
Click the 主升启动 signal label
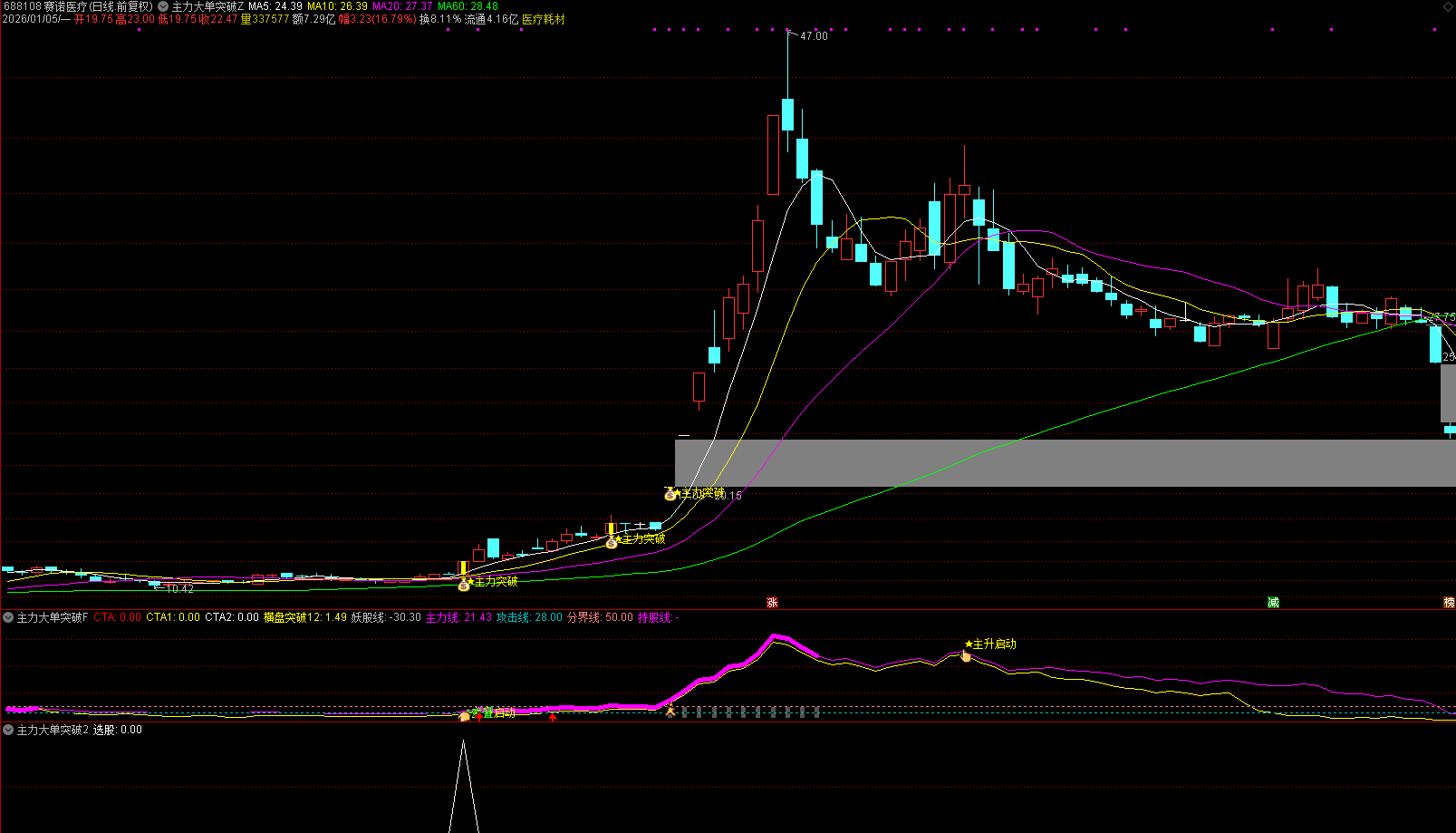tap(995, 644)
